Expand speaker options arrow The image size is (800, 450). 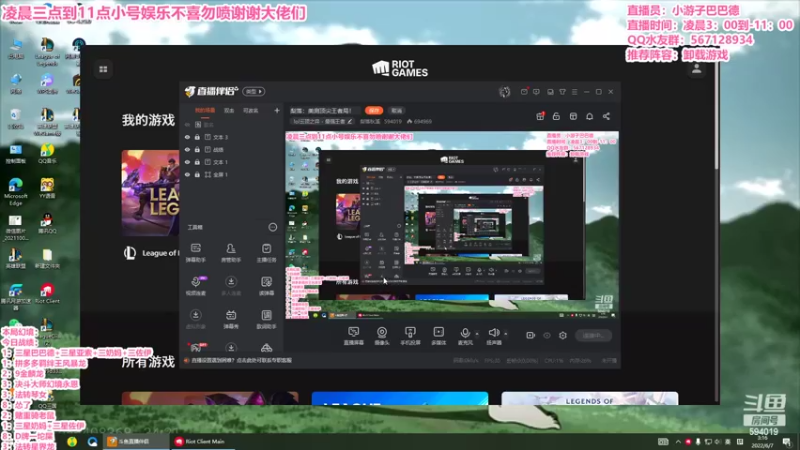[x=506, y=334]
